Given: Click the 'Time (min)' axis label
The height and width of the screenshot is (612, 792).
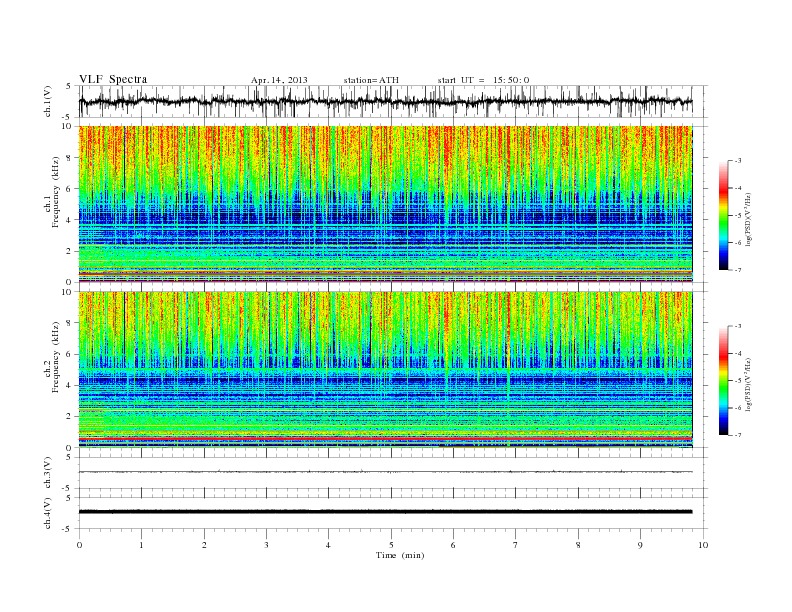Looking at the screenshot, I should coord(400,555).
